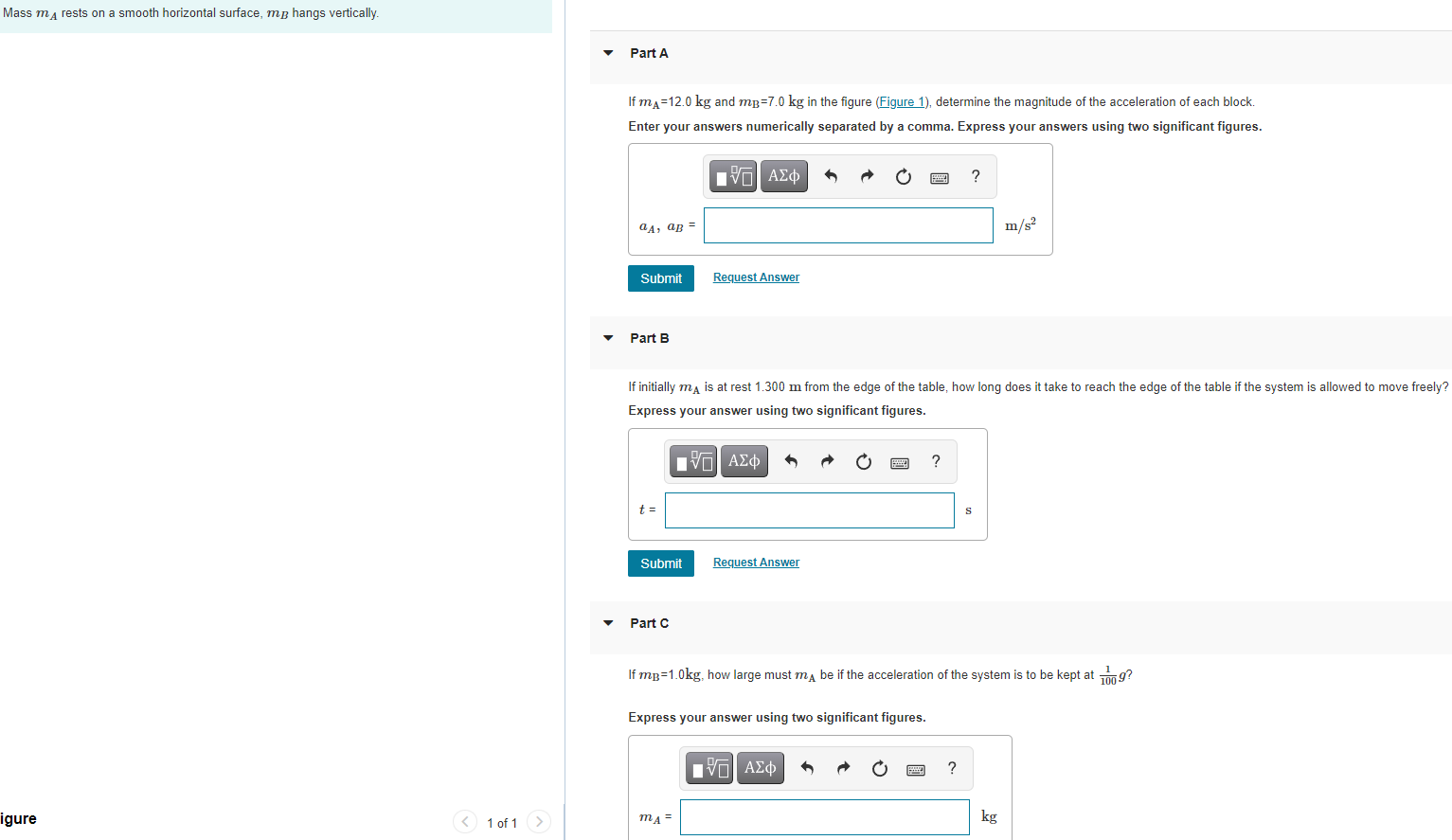Click inside the t answer input field
The width and height of the screenshot is (1452, 840).
[809, 509]
